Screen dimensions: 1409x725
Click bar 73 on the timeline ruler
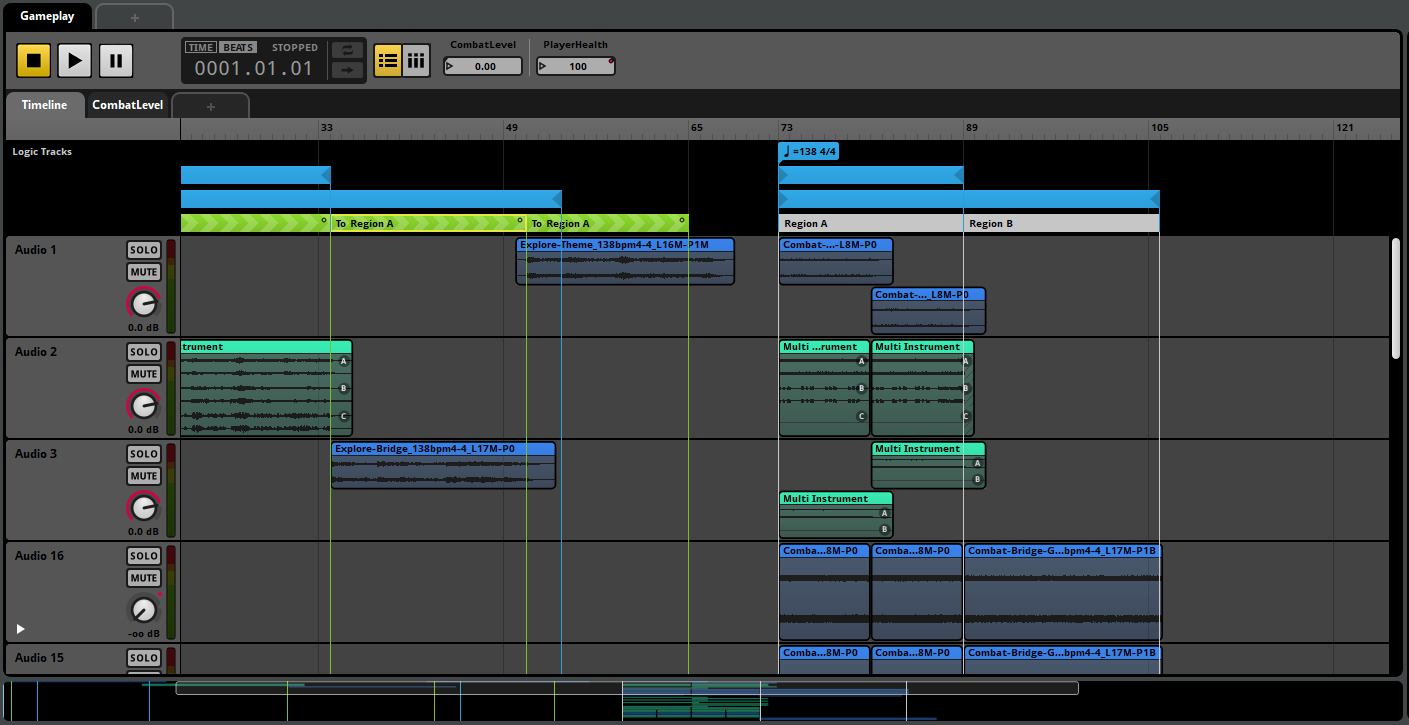(786, 128)
